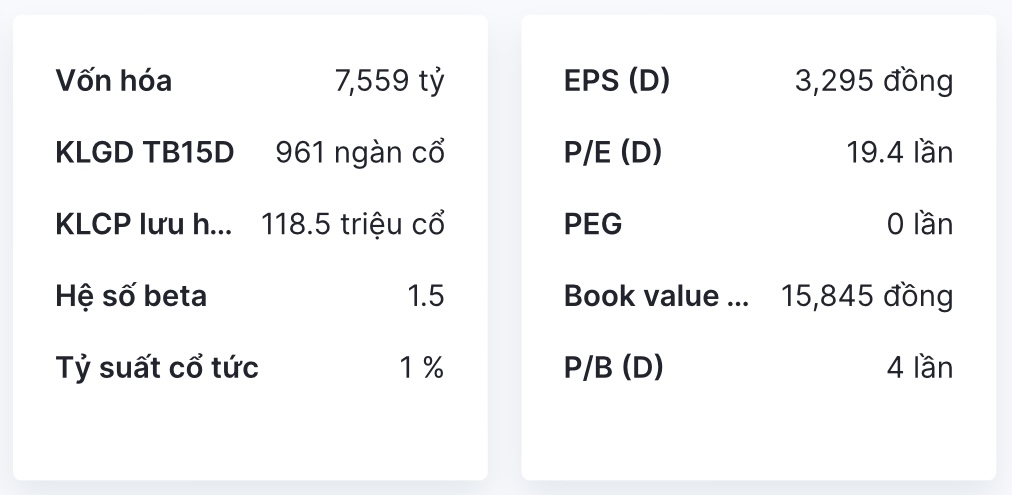Select the 118.5 triệu cổ value
1012x495 pixels.
(x=352, y=225)
